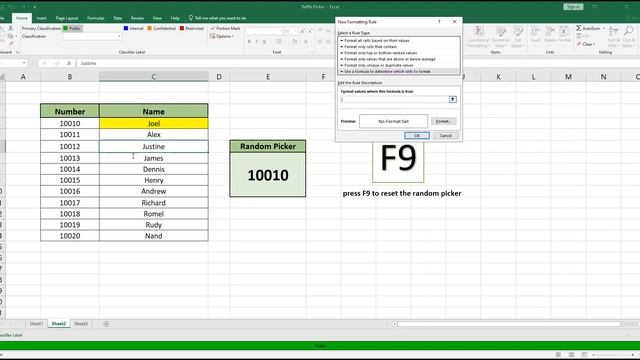This screenshot has height=360, width=640.
Task: Click the Font Color A icon
Action: 306,42
